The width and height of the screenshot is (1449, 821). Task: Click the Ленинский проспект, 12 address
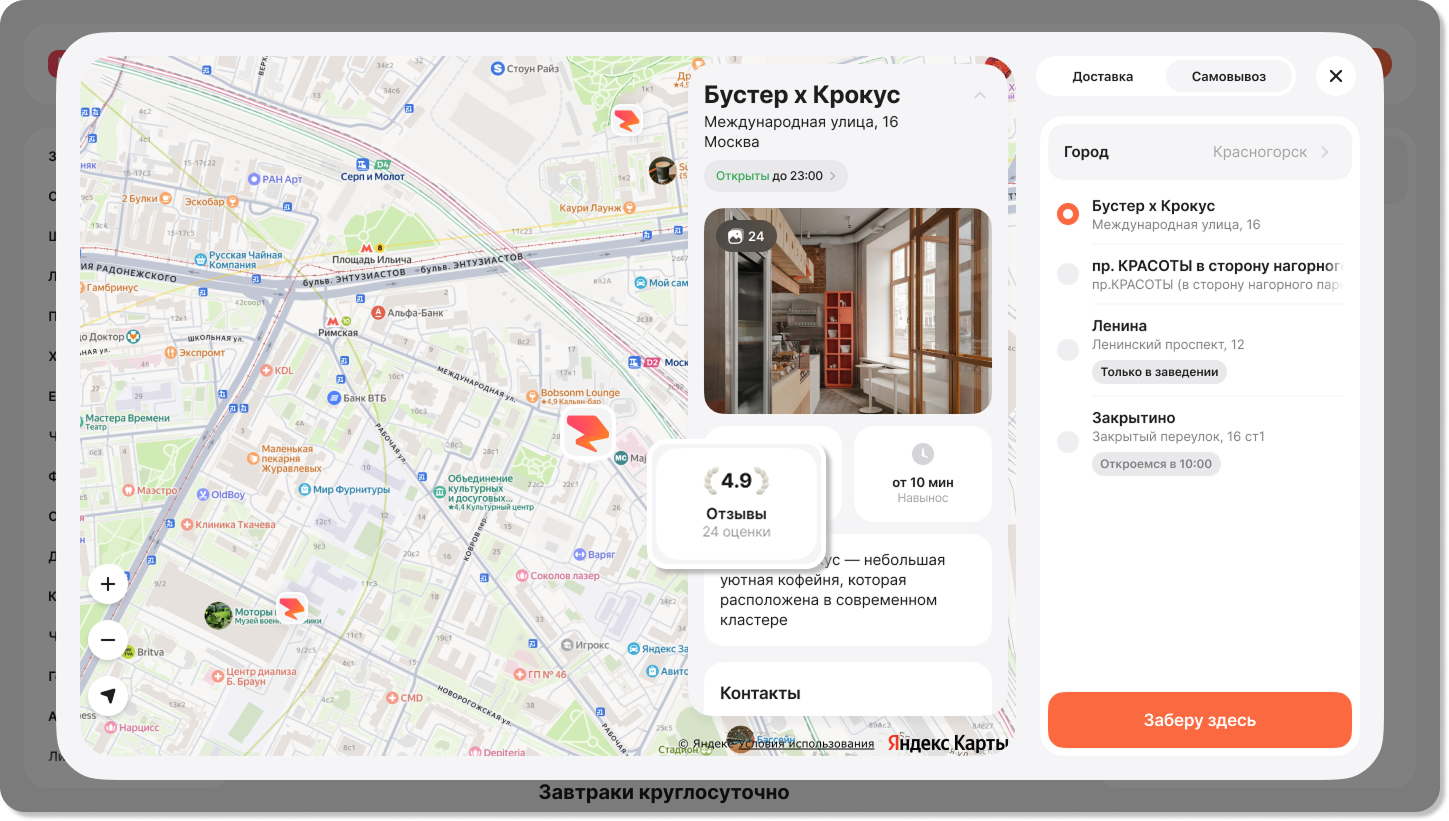[x=1168, y=345]
